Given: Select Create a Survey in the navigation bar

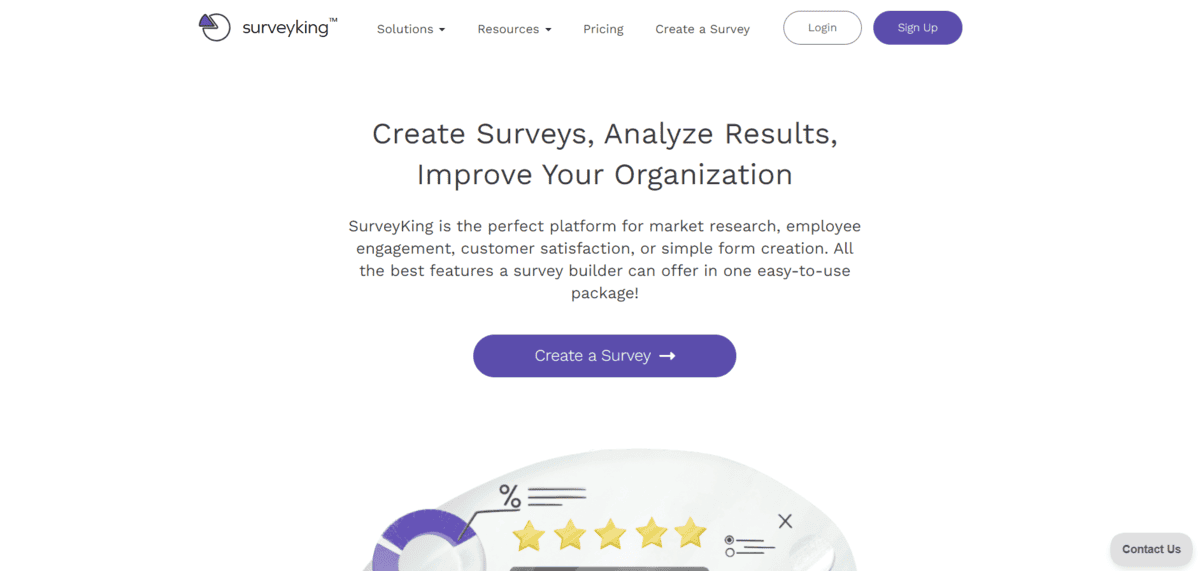Looking at the screenshot, I should (x=702, y=29).
